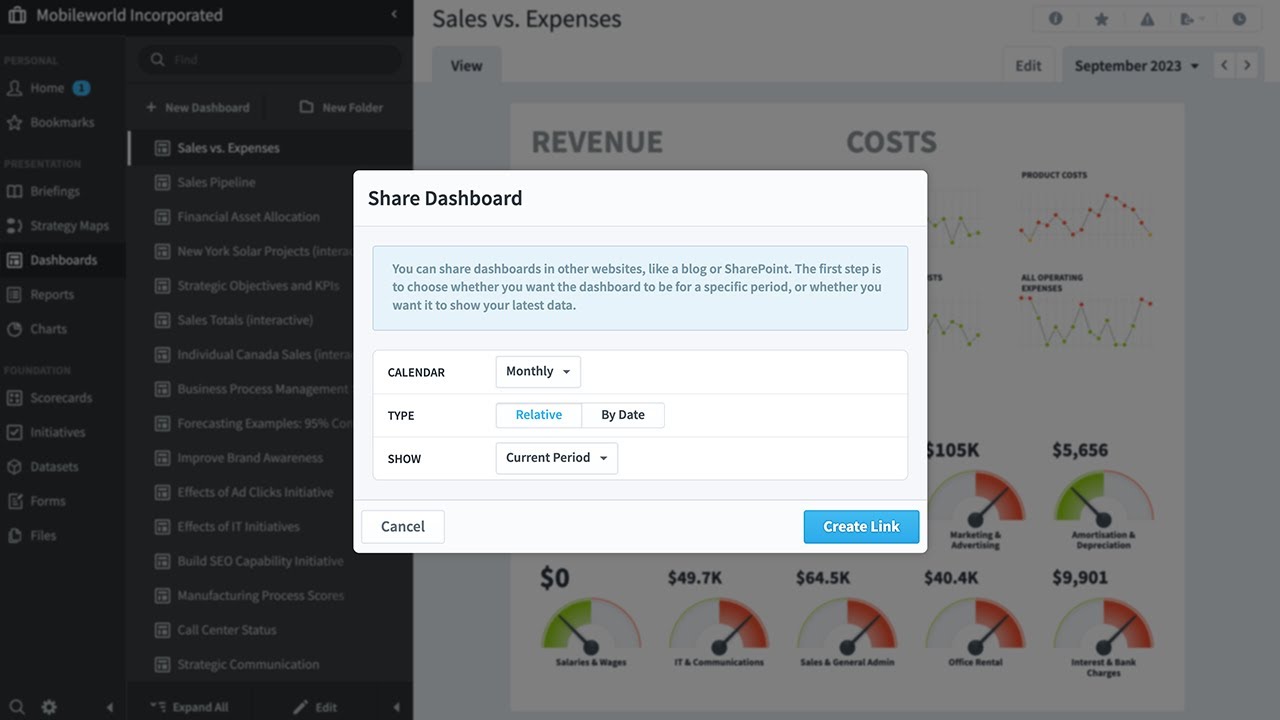Image resolution: width=1280 pixels, height=720 pixels.
Task: Go to the next period arrow
Action: [1246, 65]
